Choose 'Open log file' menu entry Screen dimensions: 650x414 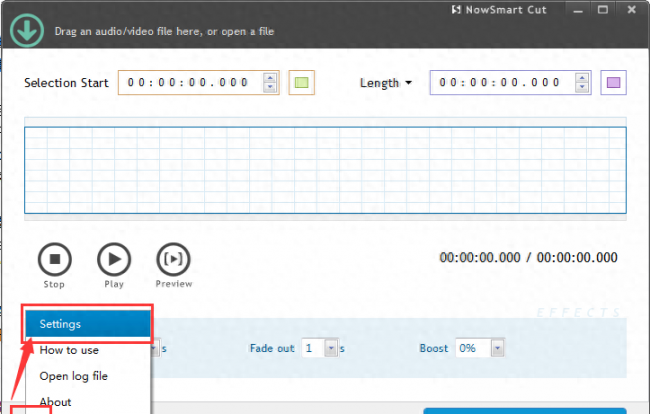pos(88,376)
